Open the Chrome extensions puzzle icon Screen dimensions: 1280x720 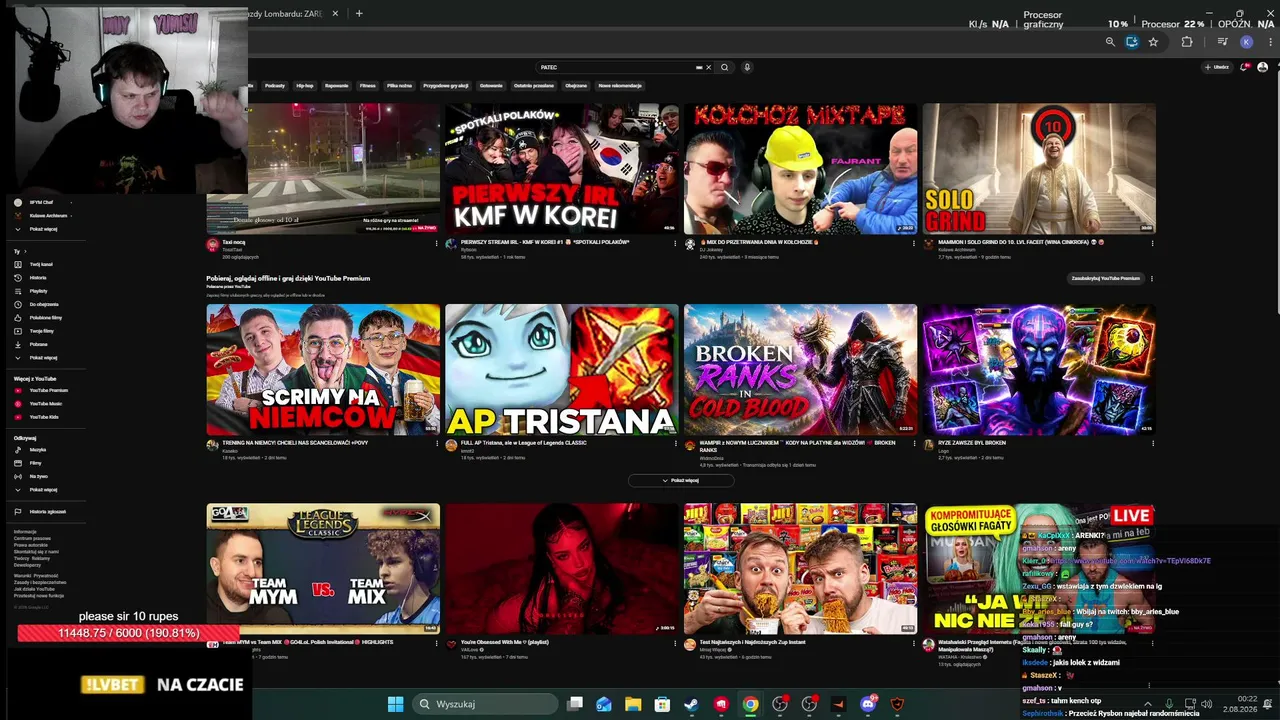(x=1187, y=42)
